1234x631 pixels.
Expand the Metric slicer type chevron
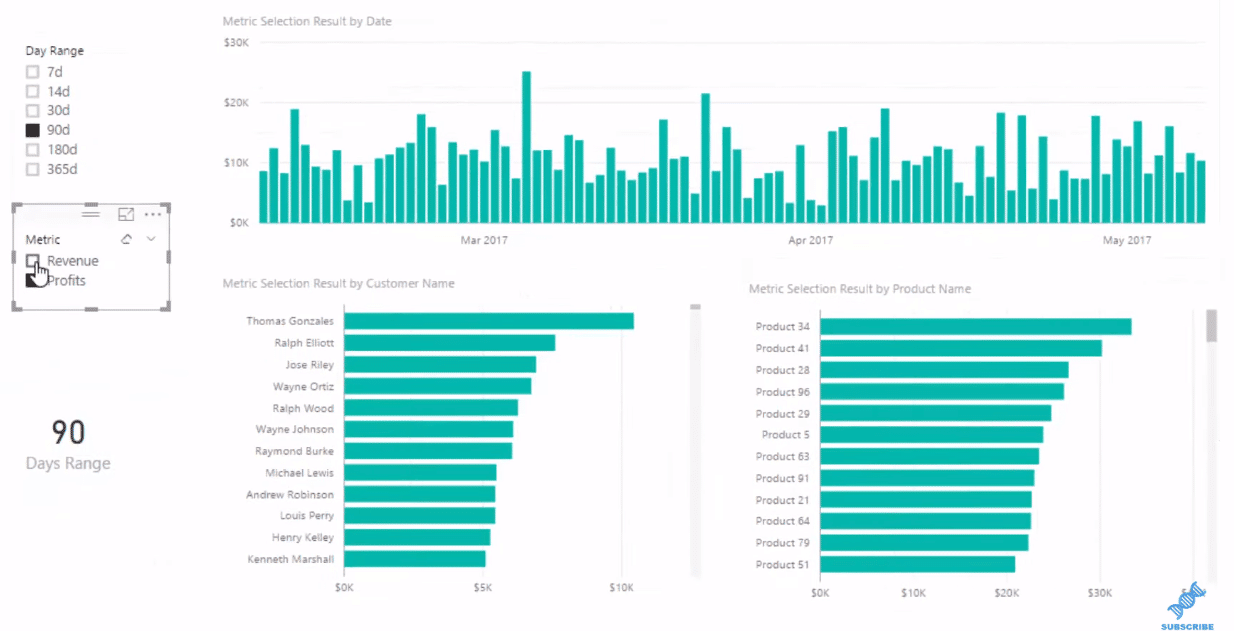click(151, 239)
